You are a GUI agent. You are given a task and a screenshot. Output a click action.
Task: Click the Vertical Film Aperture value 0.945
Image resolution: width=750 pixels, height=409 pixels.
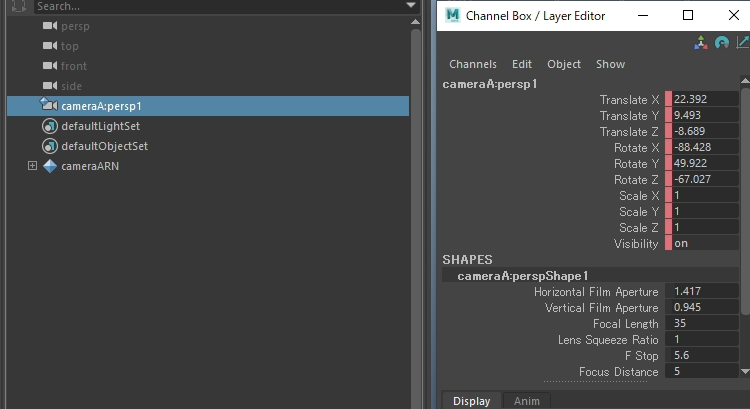[702, 307]
